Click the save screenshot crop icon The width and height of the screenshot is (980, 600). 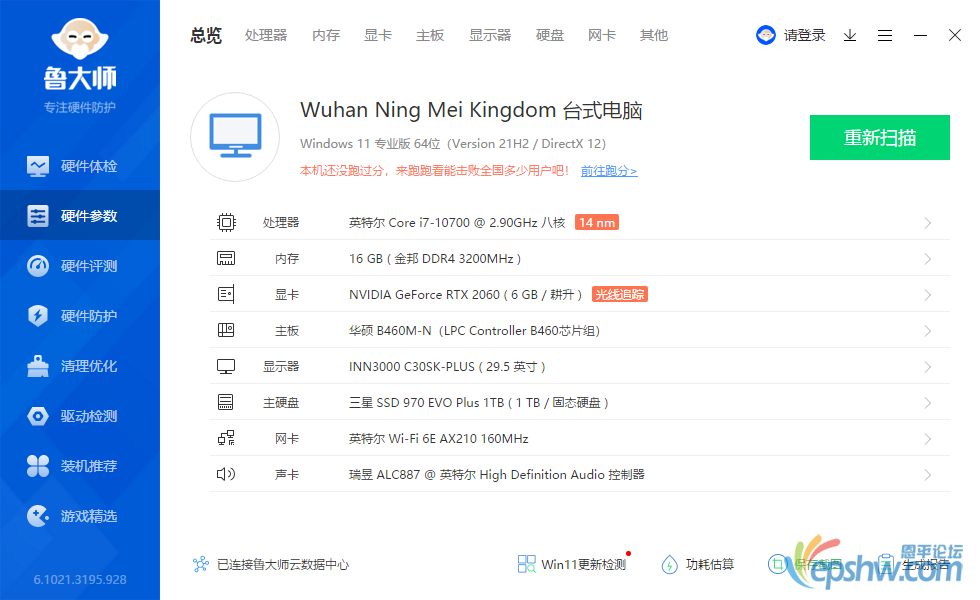(x=778, y=564)
